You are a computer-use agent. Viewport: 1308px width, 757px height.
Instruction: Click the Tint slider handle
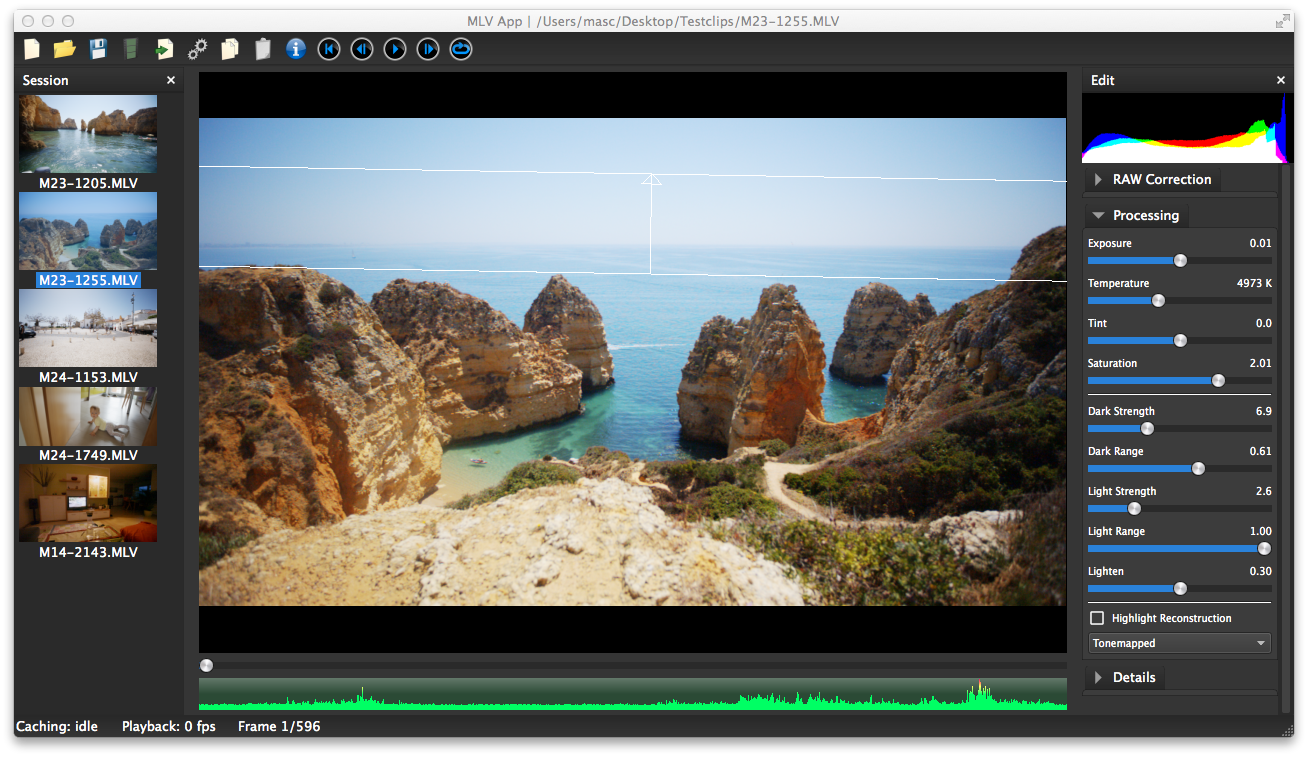coord(1180,340)
